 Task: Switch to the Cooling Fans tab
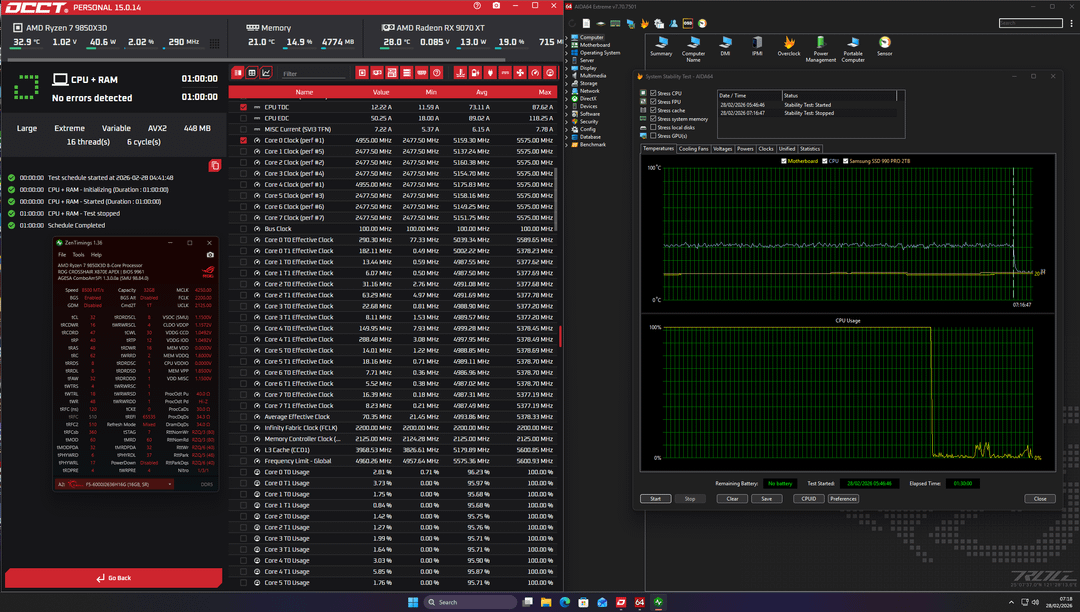[x=693, y=149]
